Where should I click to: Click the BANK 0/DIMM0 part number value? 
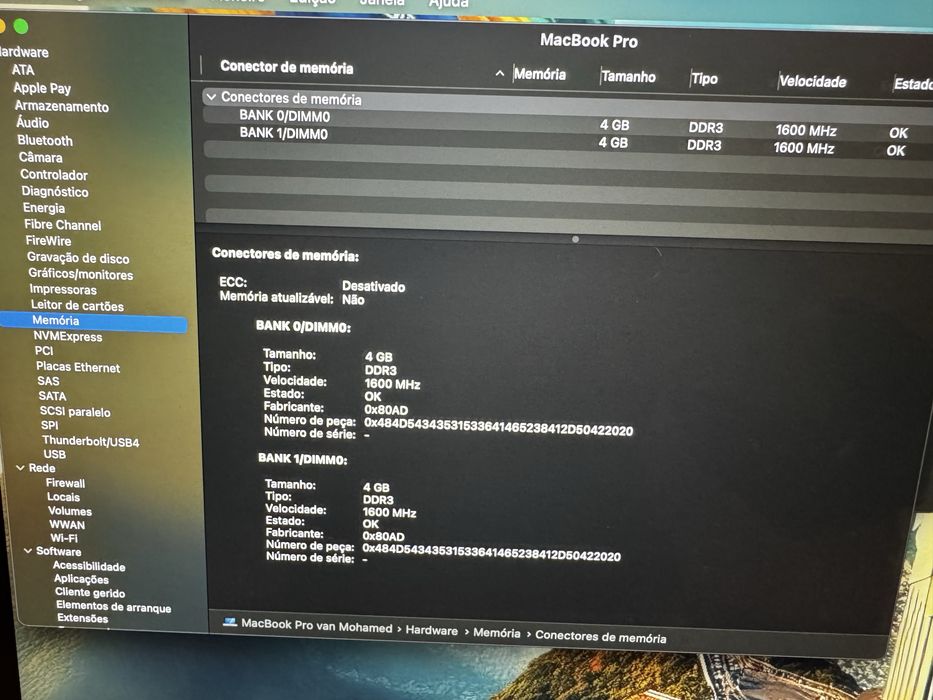499,427
